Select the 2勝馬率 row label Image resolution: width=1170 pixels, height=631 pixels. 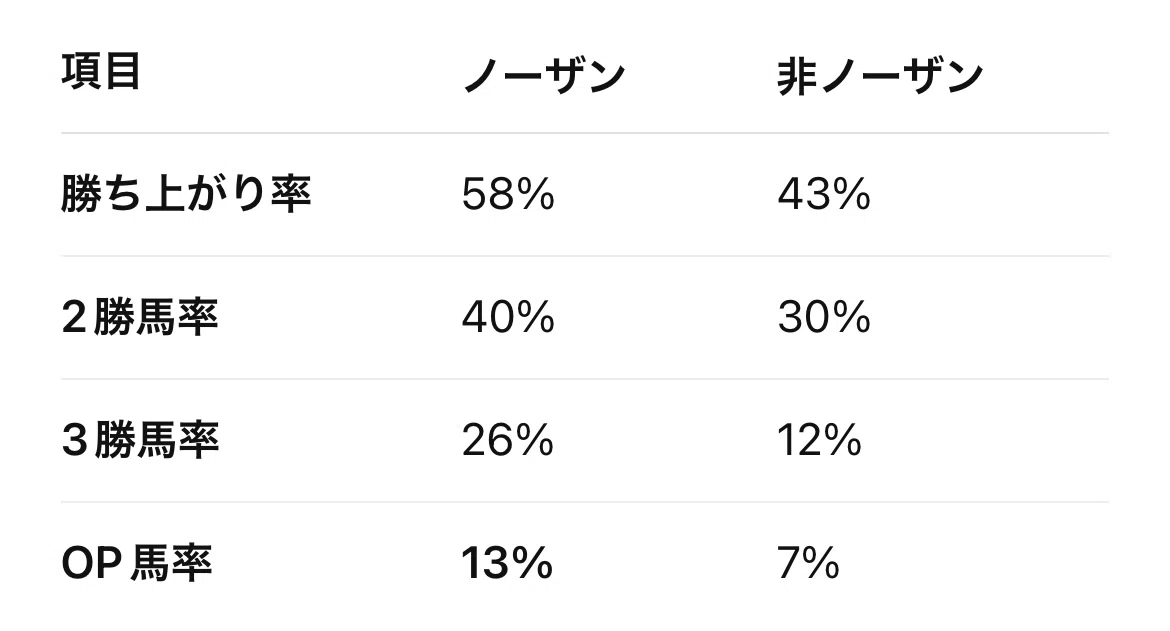click(x=140, y=317)
